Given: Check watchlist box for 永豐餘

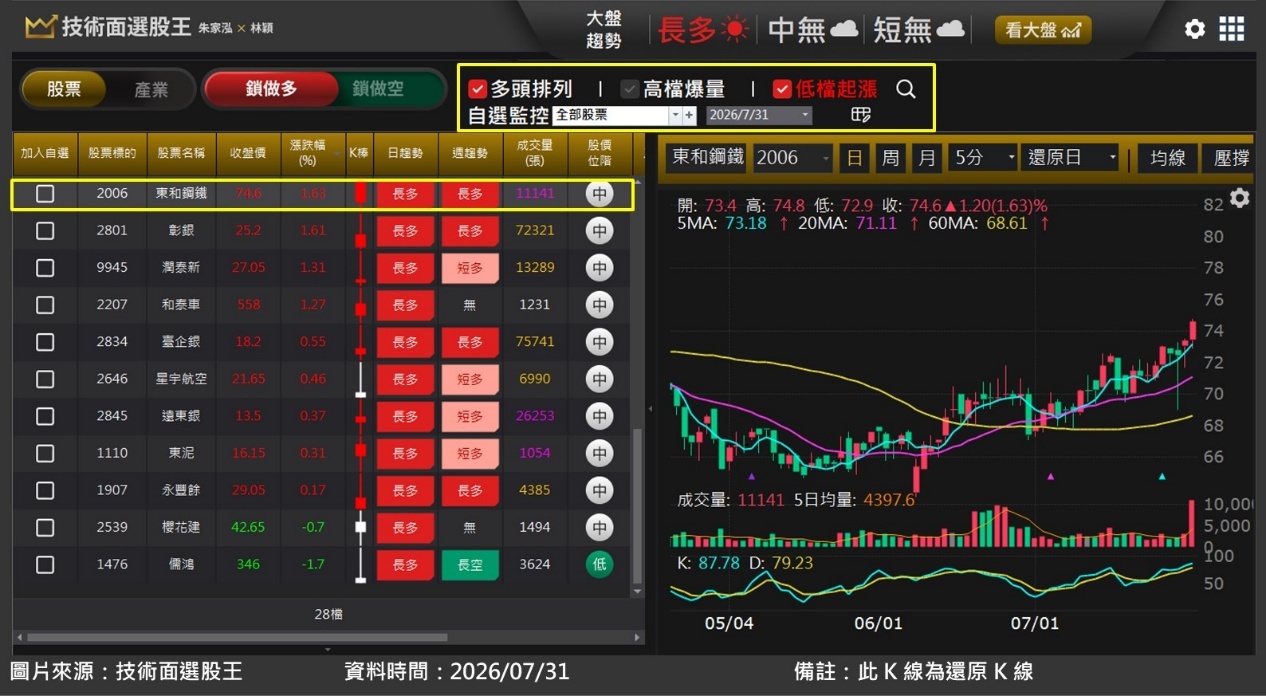Looking at the screenshot, I should pos(45,490).
